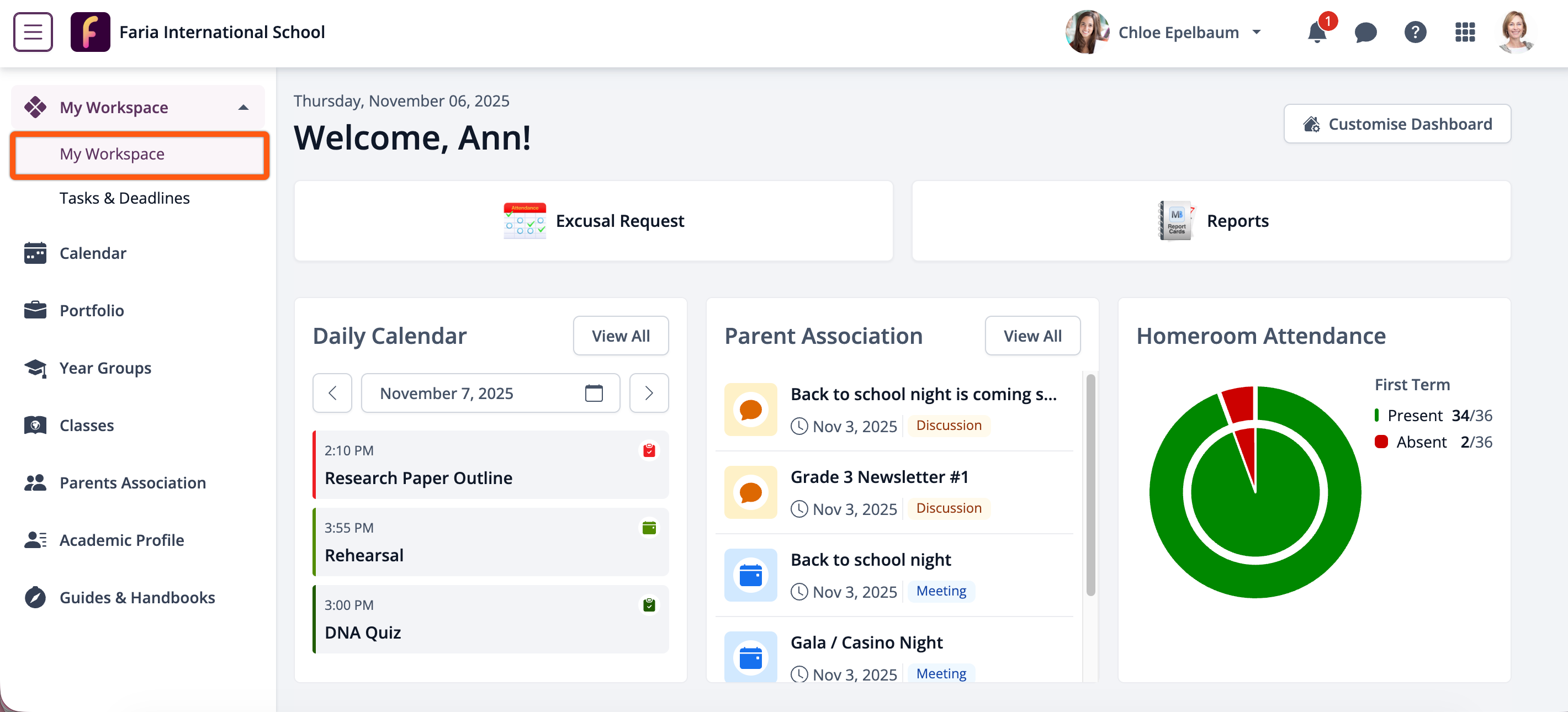Open the apps grid launcher icon
The height and width of the screenshot is (712, 1568).
(1465, 32)
